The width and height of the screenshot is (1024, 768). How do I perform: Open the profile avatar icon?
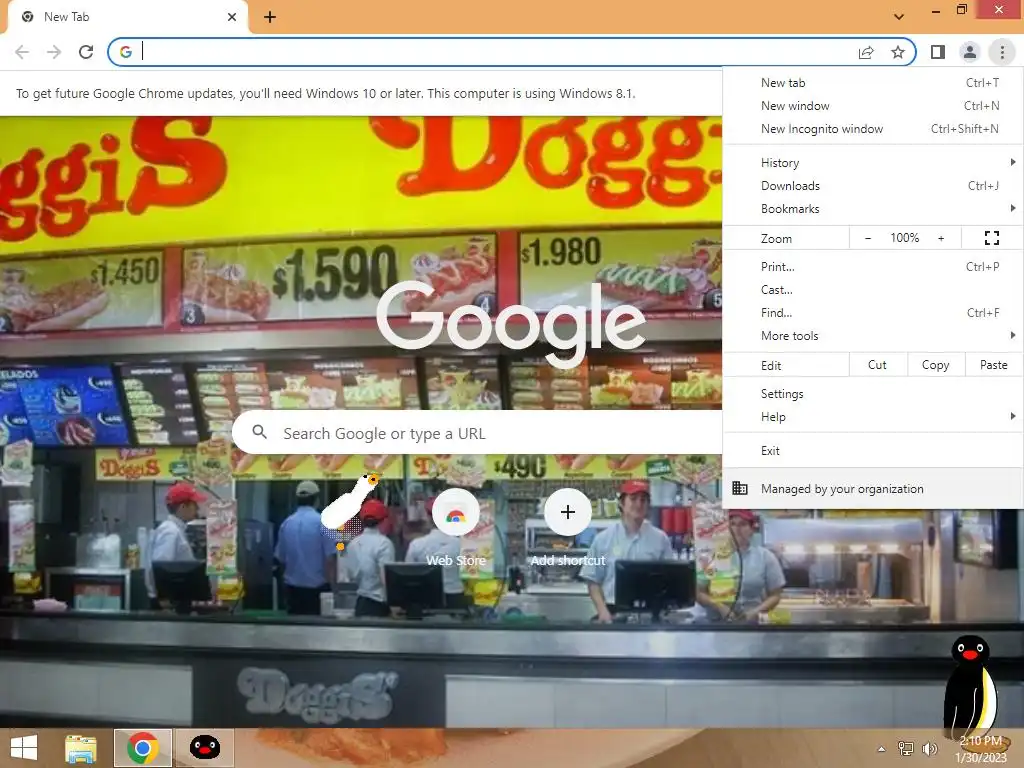(970, 52)
